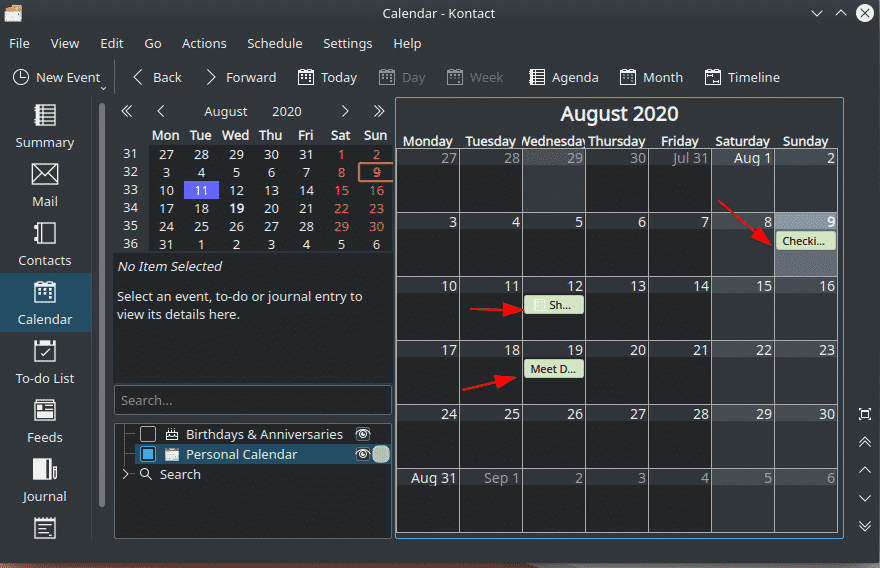Toggle Personal Calendar checkbox
This screenshot has width=880, height=568.
coord(148,454)
